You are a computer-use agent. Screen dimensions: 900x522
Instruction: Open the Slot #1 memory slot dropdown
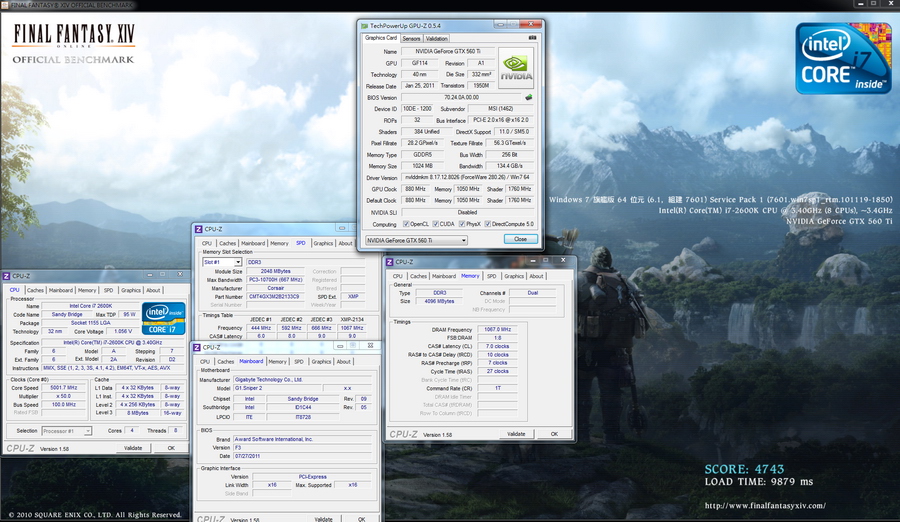point(222,262)
